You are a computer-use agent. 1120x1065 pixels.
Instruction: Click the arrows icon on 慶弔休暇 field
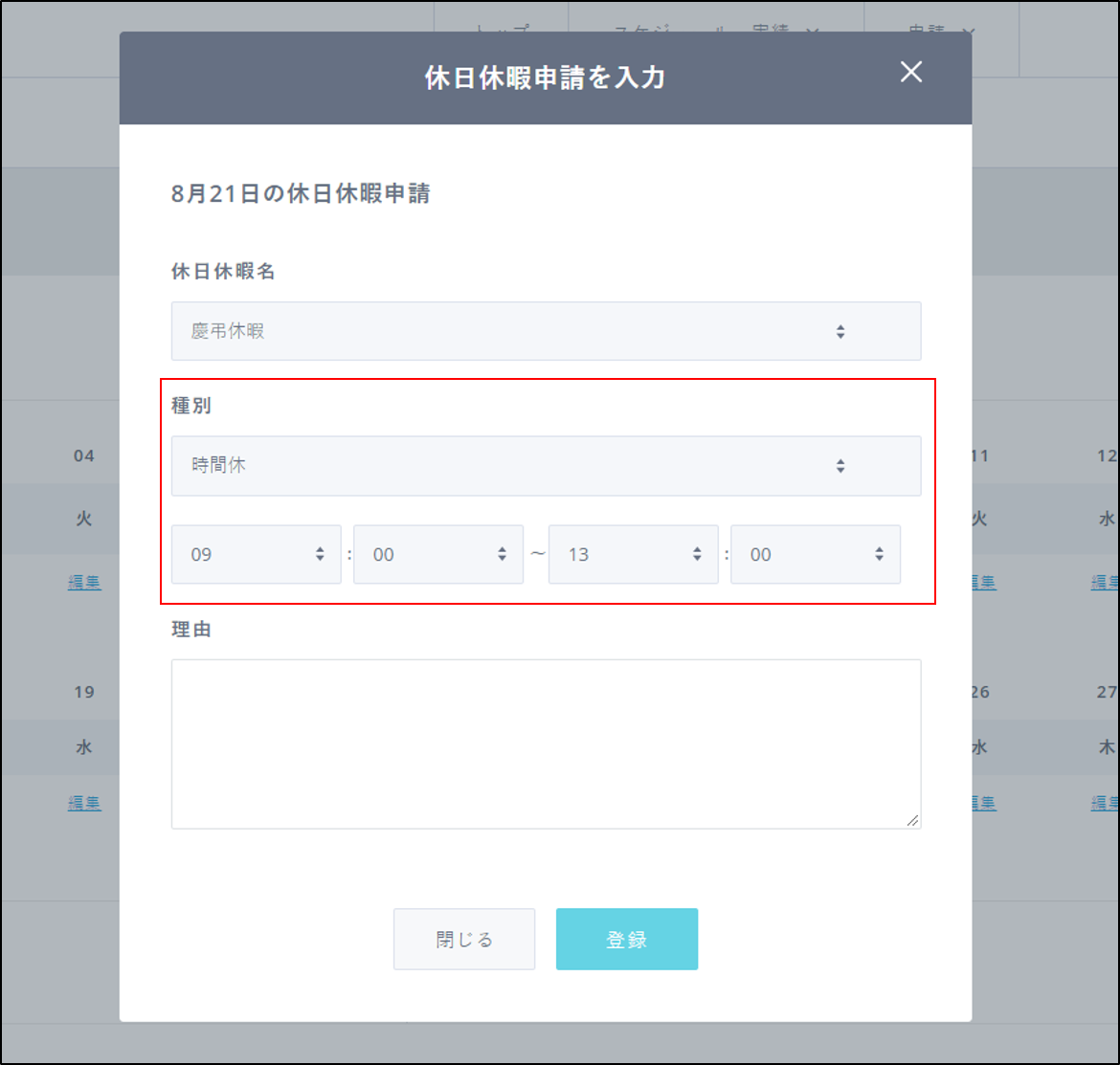840,332
